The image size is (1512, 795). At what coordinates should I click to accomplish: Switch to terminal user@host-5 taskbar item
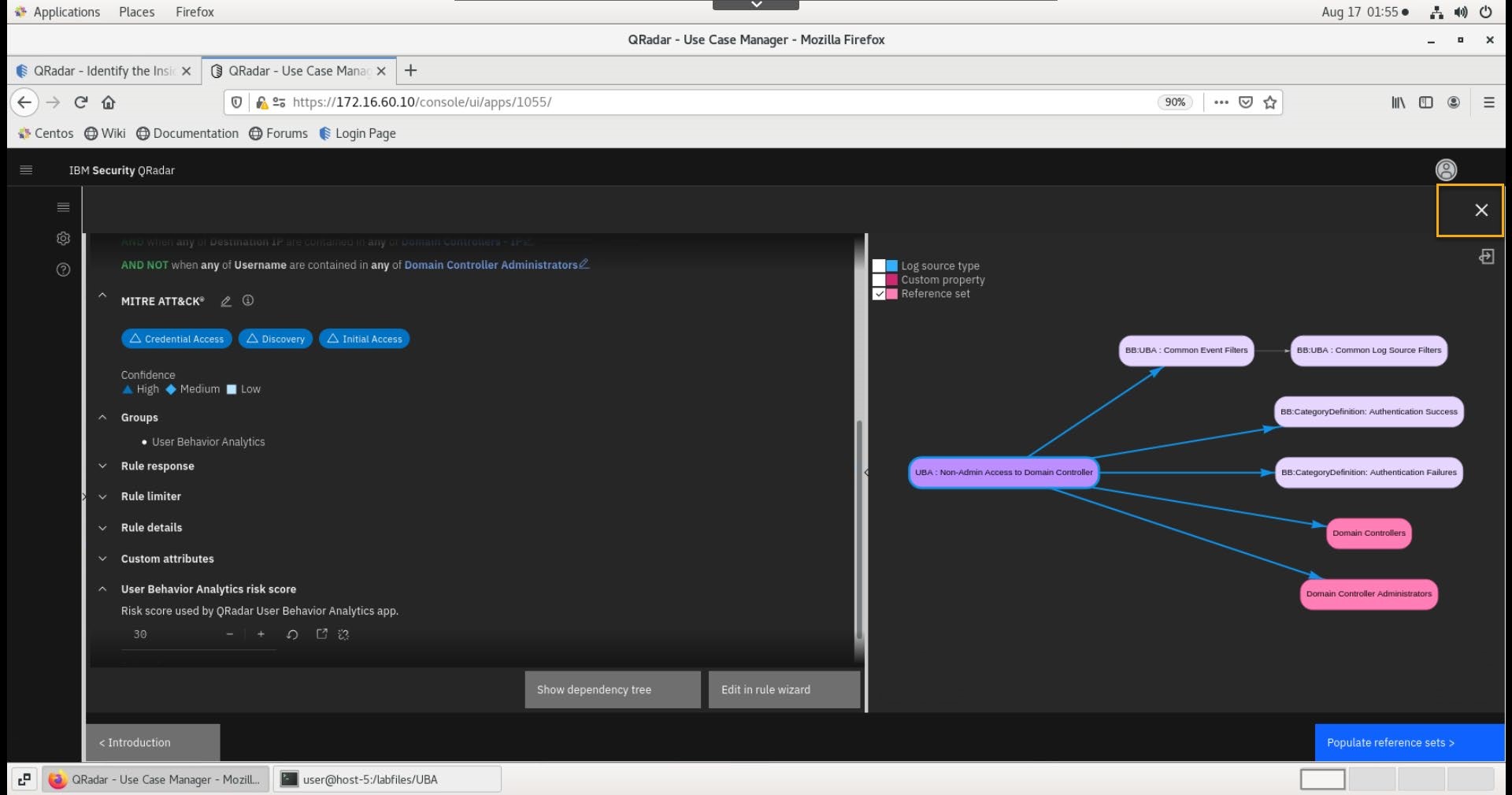point(387,779)
